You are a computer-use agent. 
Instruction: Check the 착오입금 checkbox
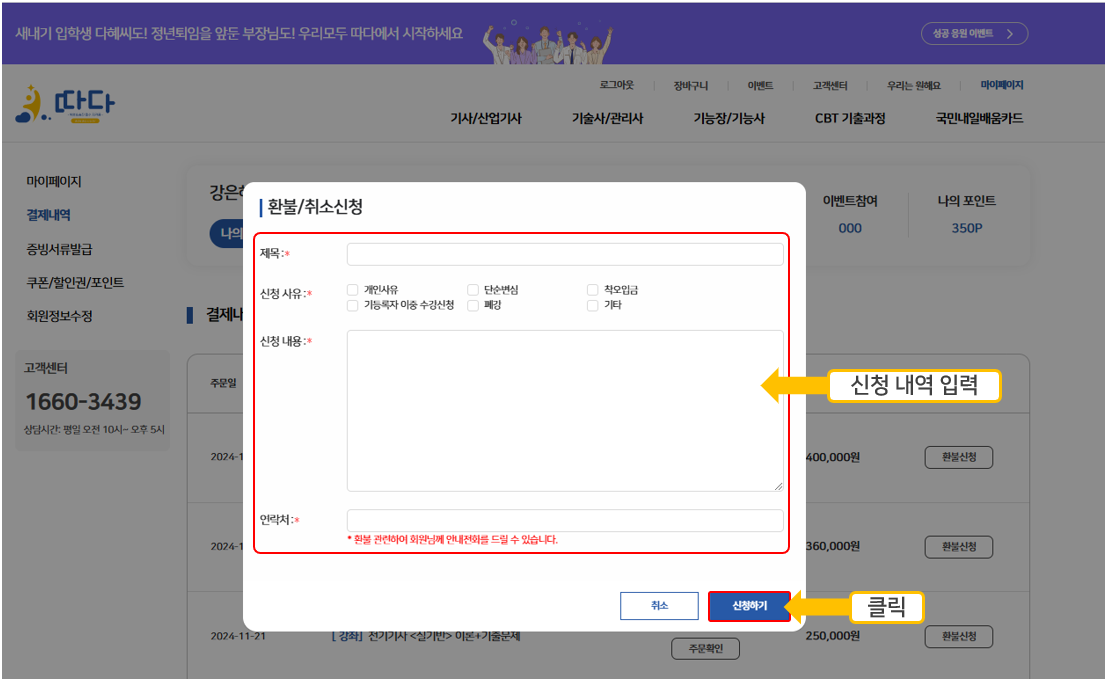point(592,290)
